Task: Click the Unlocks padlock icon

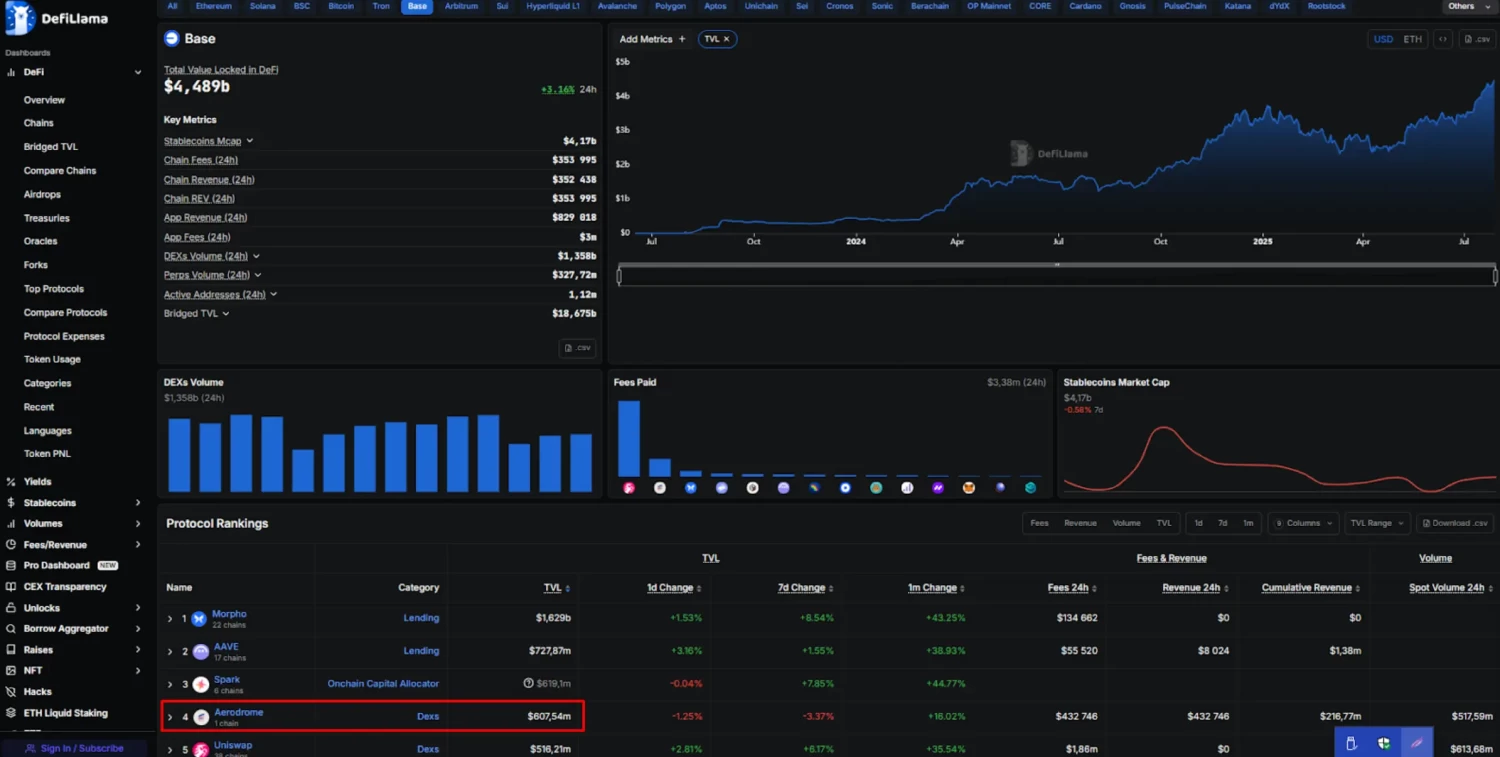Action: pyautogui.click(x=11, y=608)
